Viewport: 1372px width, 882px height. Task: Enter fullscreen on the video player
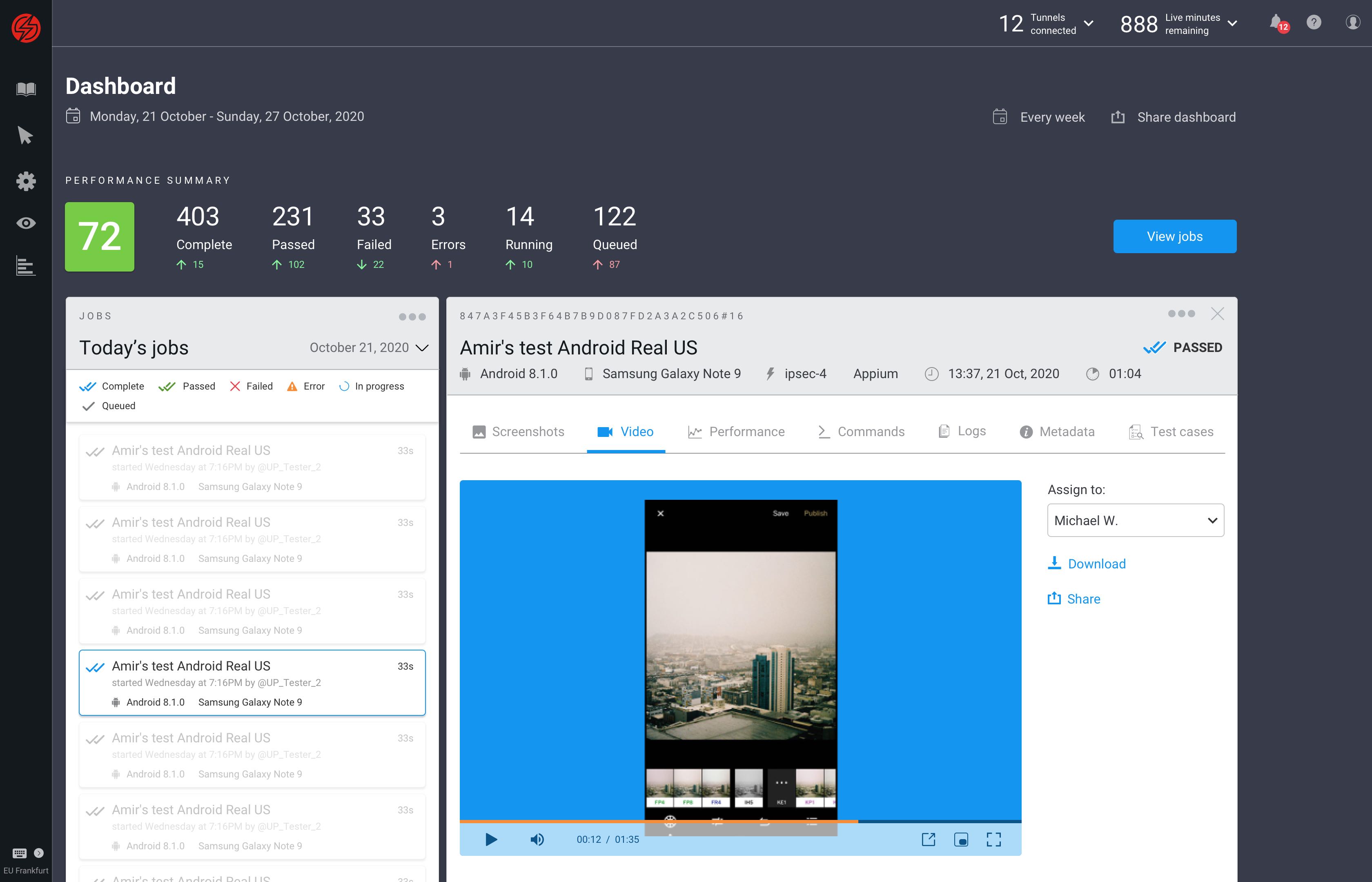(x=993, y=840)
